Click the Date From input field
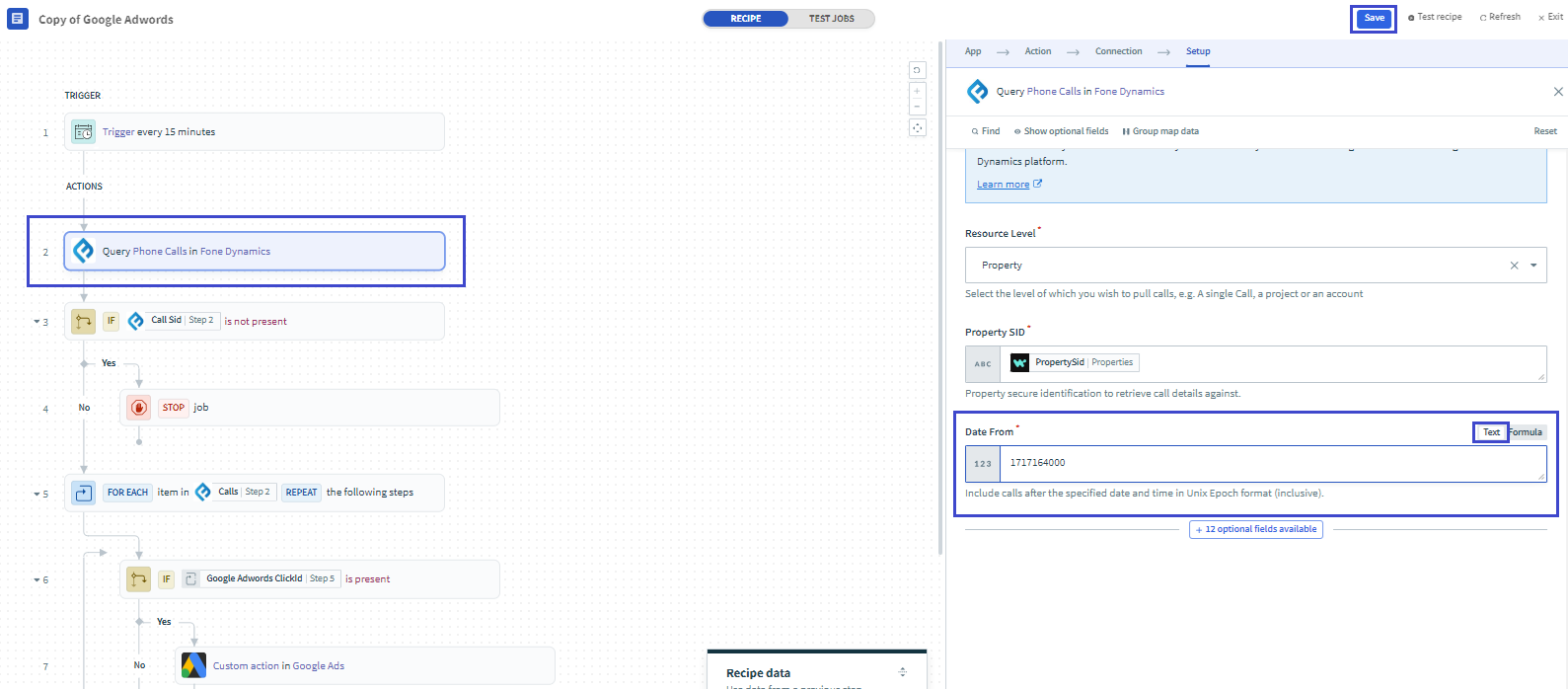Image resolution: width=1568 pixels, height=690 pixels. coord(1273,464)
